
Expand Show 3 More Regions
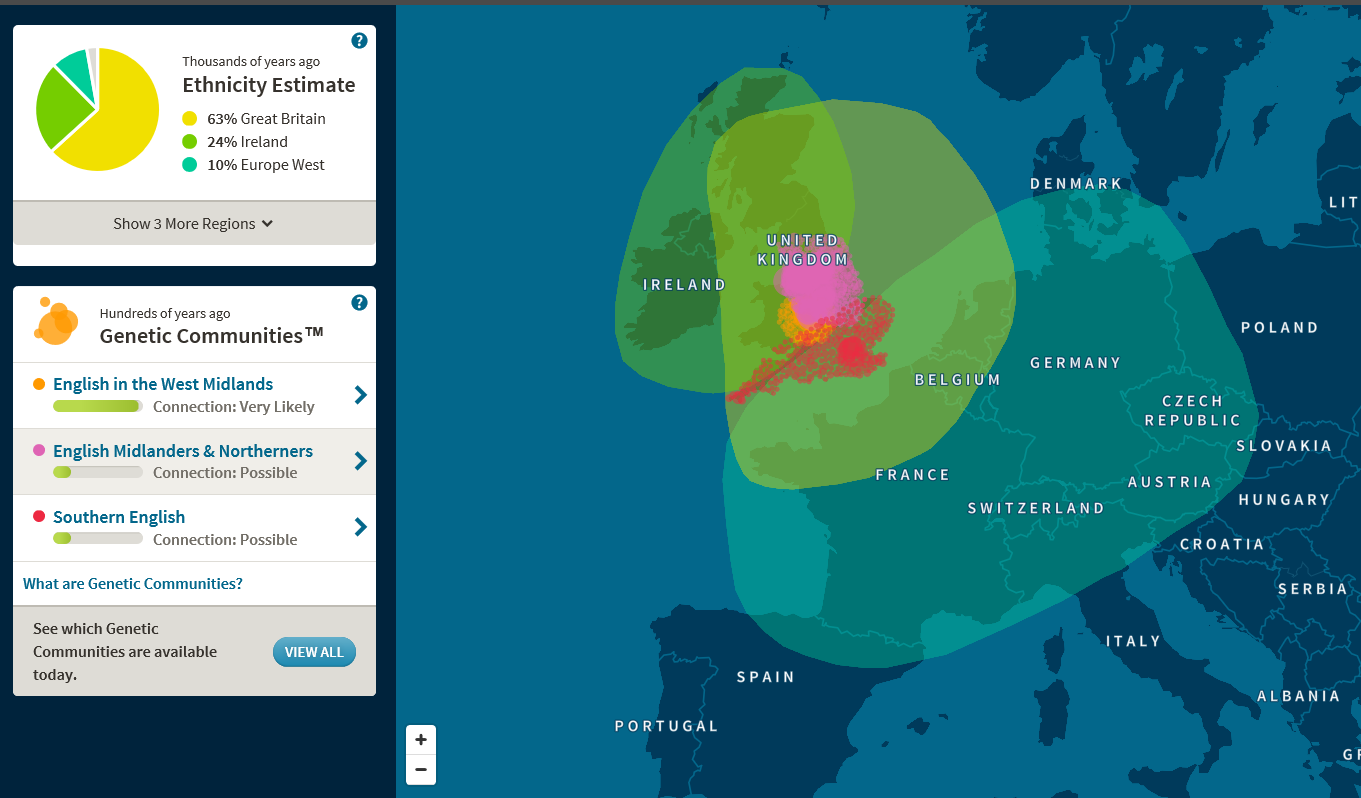tap(193, 223)
